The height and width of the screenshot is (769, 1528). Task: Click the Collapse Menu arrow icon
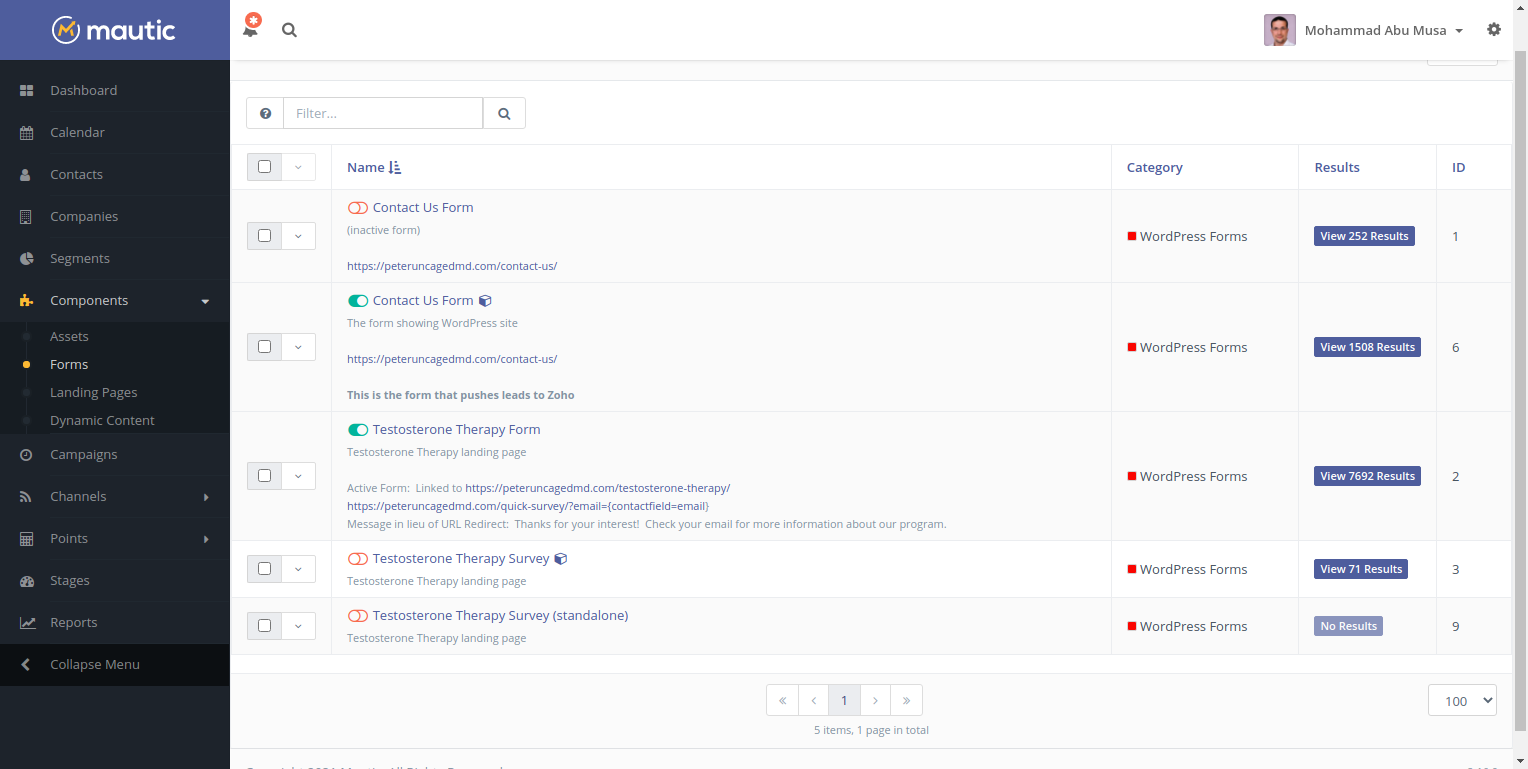26,664
